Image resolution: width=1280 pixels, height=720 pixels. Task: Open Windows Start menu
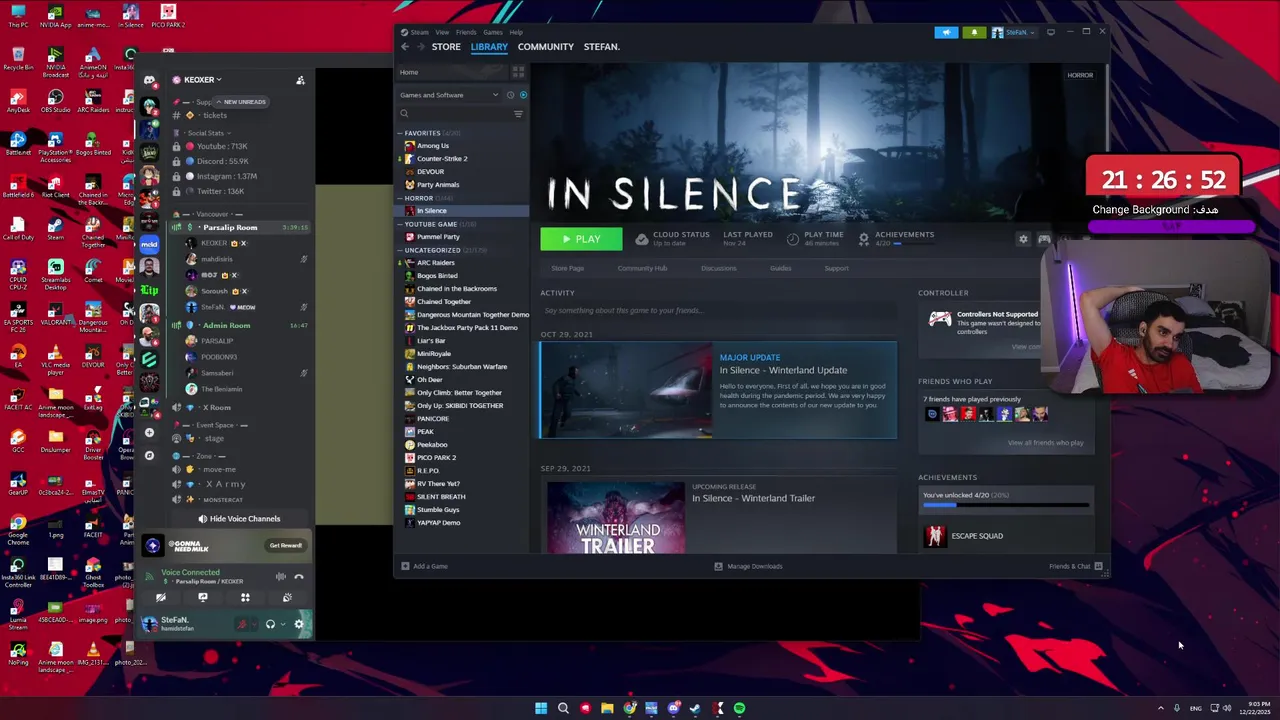pos(541,708)
